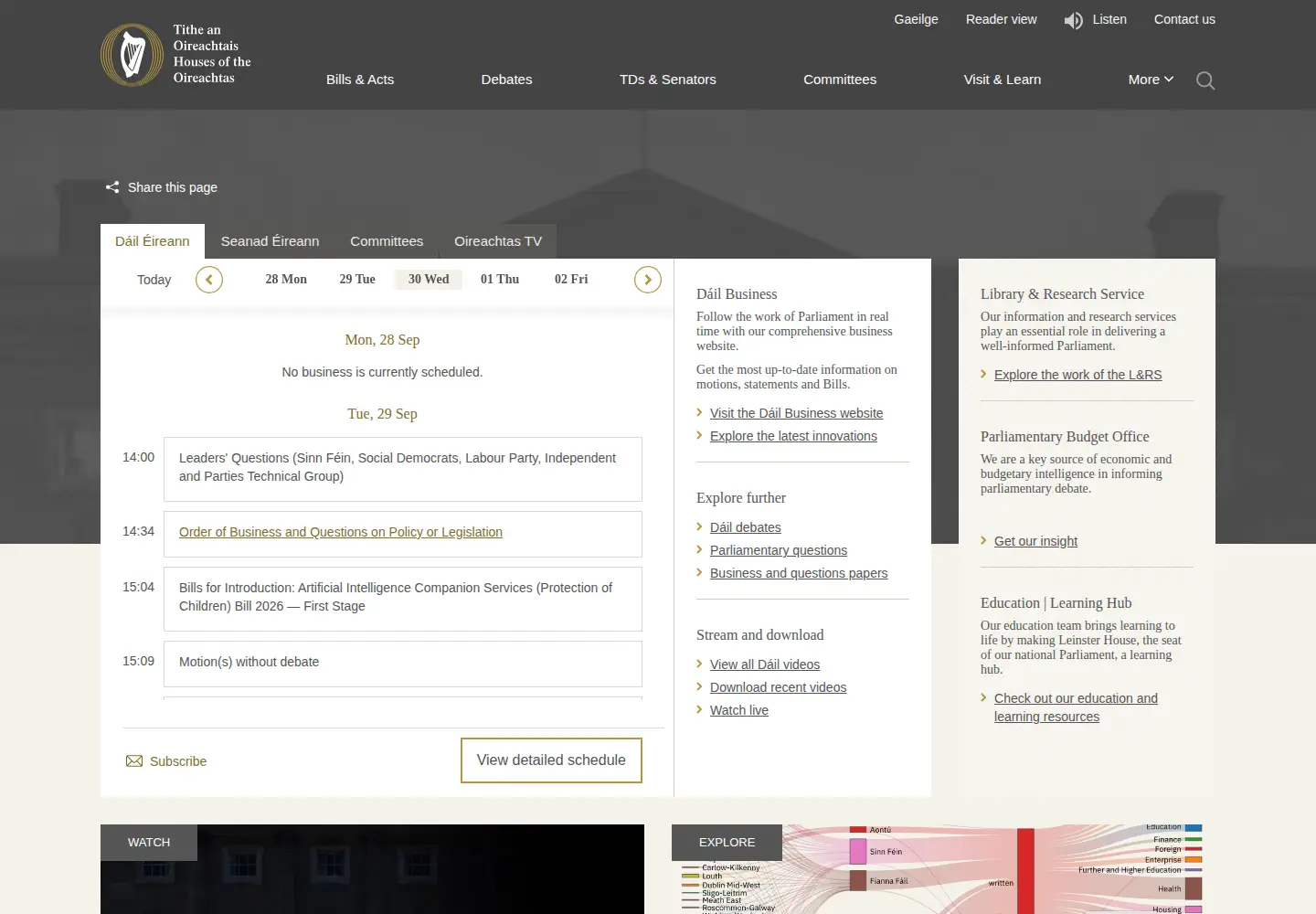Select date 02 Fri
1316x914 pixels.
coord(571,280)
